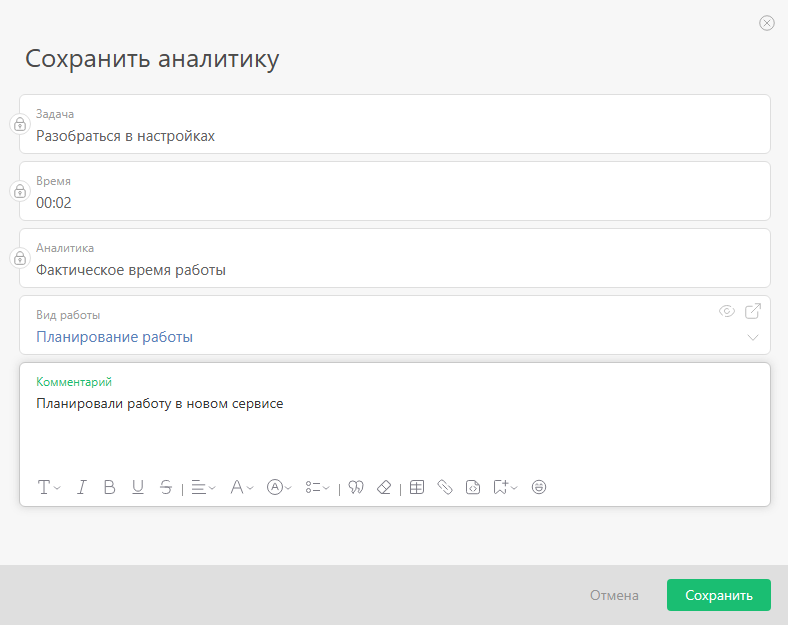Viewport: 788px width, 625px height.
Task: Close the Сохранить аналитику dialog
Action: click(767, 23)
